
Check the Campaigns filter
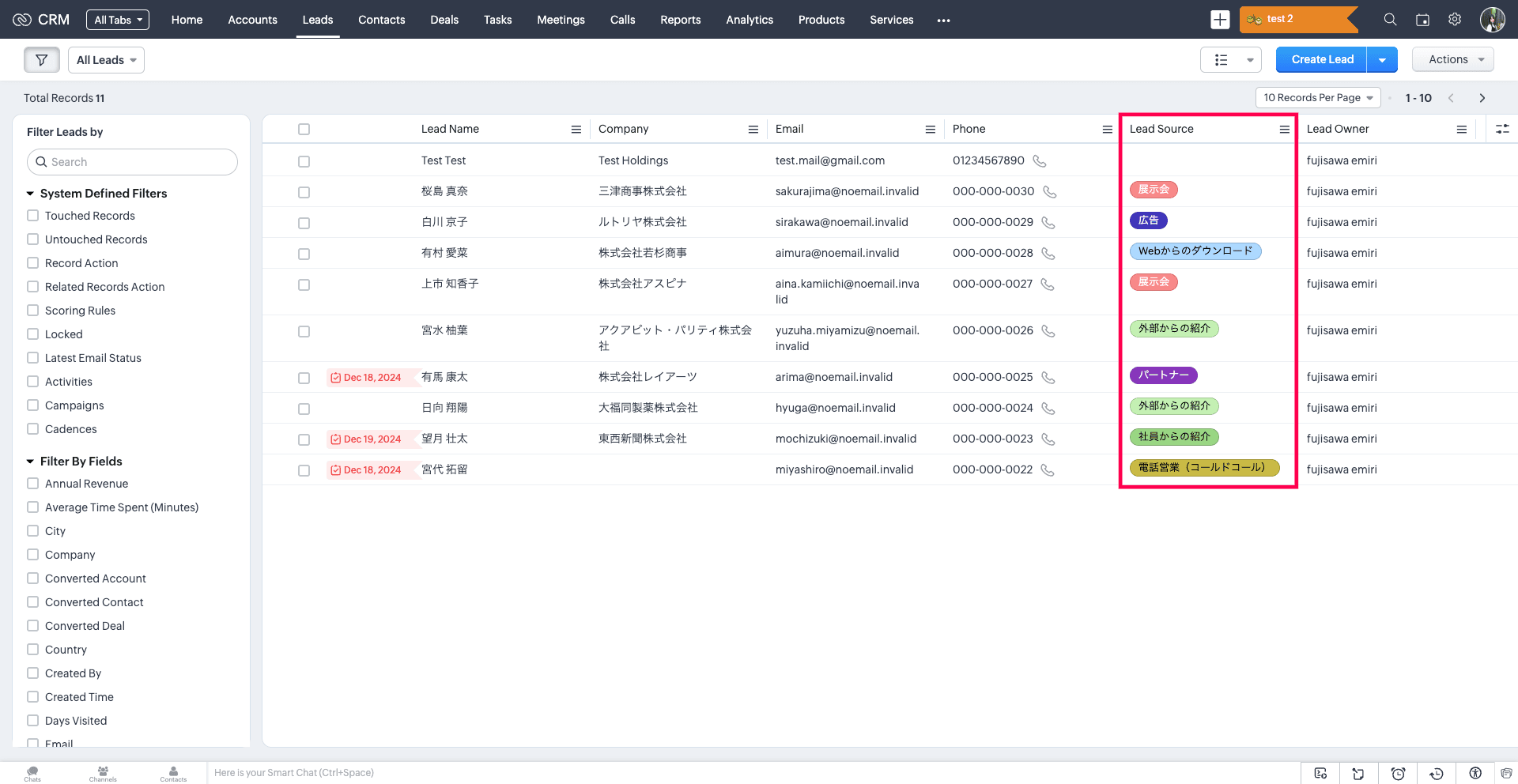pyautogui.click(x=32, y=405)
